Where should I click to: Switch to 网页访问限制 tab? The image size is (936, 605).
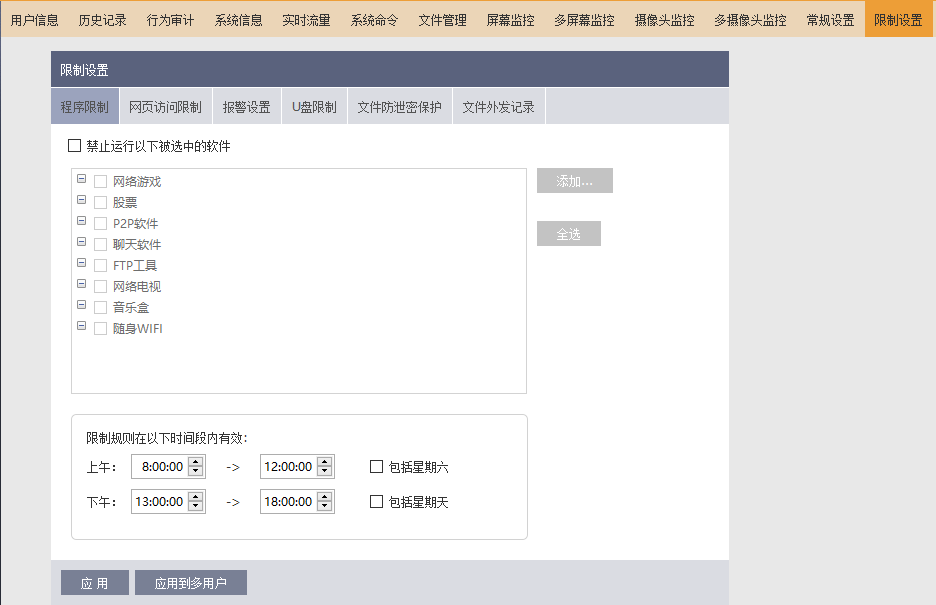[x=165, y=107]
